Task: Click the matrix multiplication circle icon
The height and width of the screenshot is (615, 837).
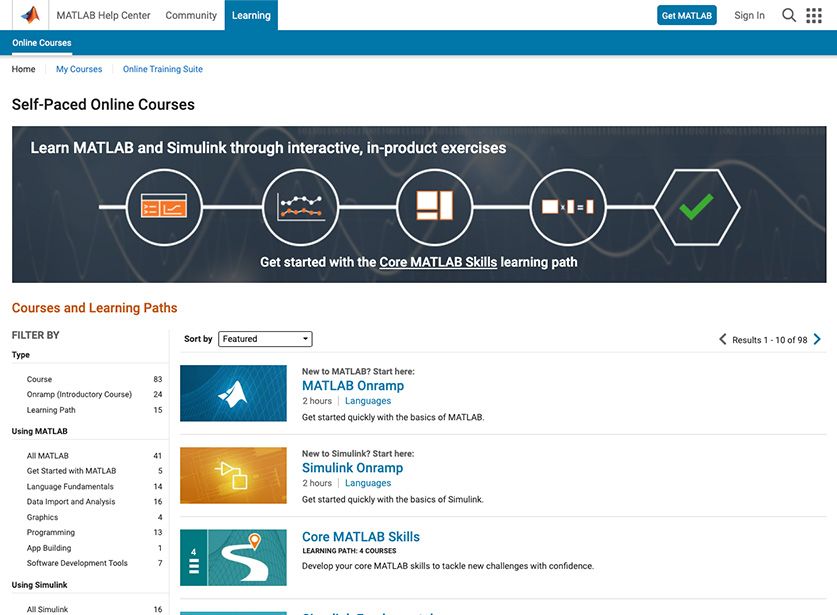Action: click(x=567, y=207)
